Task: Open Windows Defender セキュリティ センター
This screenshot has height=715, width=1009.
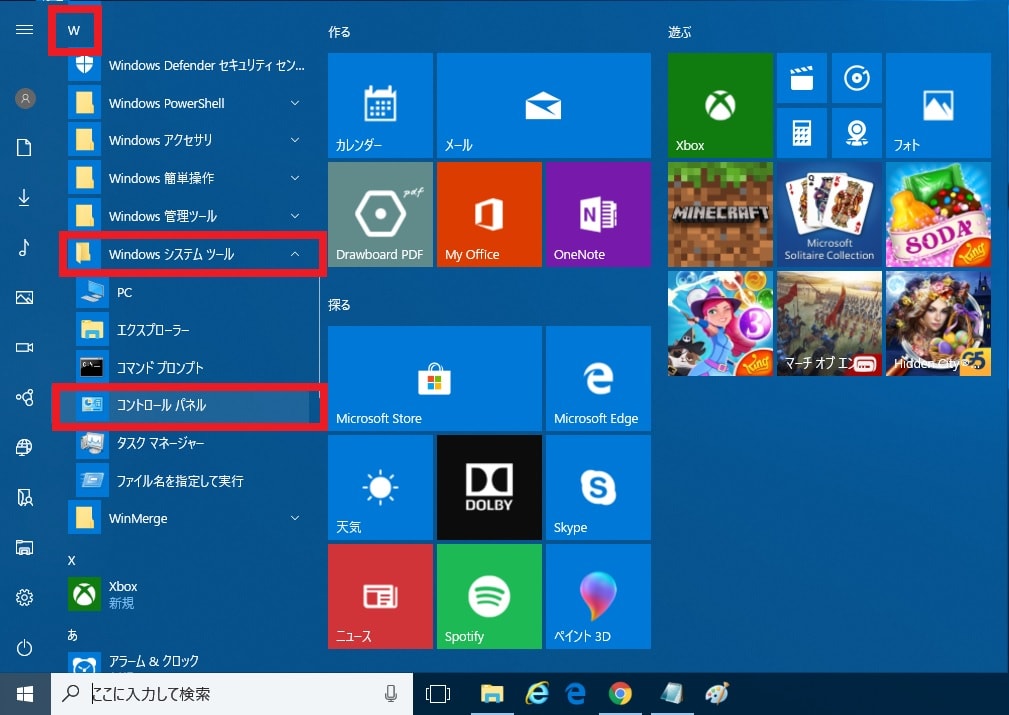Action: pyautogui.click(x=187, y=65)
